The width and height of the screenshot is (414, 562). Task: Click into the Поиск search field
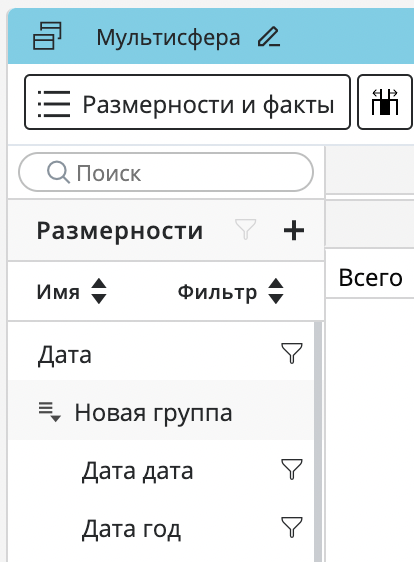(x=166, y=172)
